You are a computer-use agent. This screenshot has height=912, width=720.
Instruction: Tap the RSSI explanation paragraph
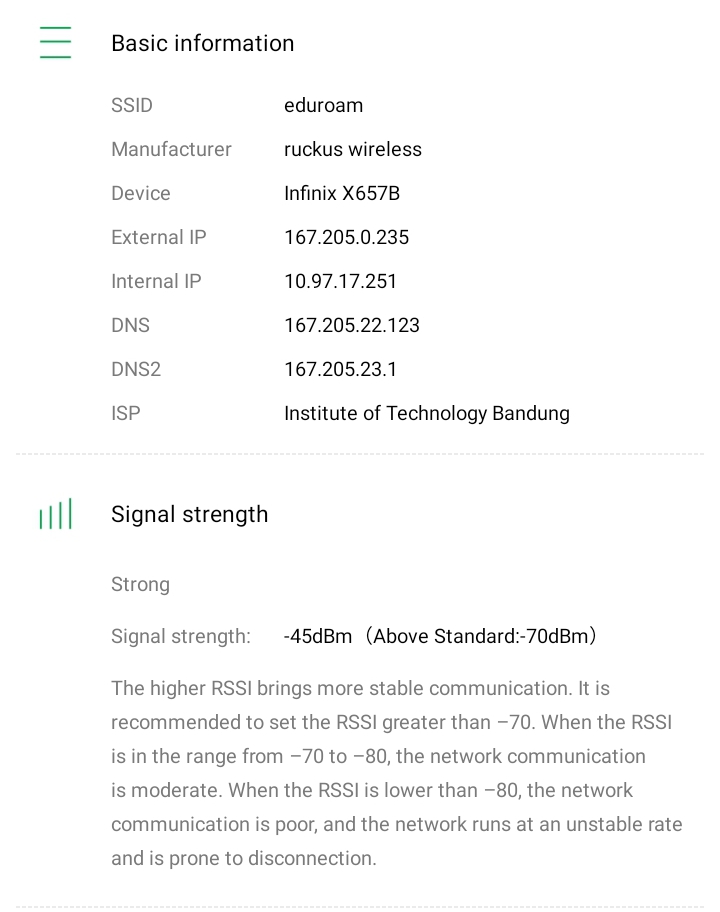coord(396,773)
